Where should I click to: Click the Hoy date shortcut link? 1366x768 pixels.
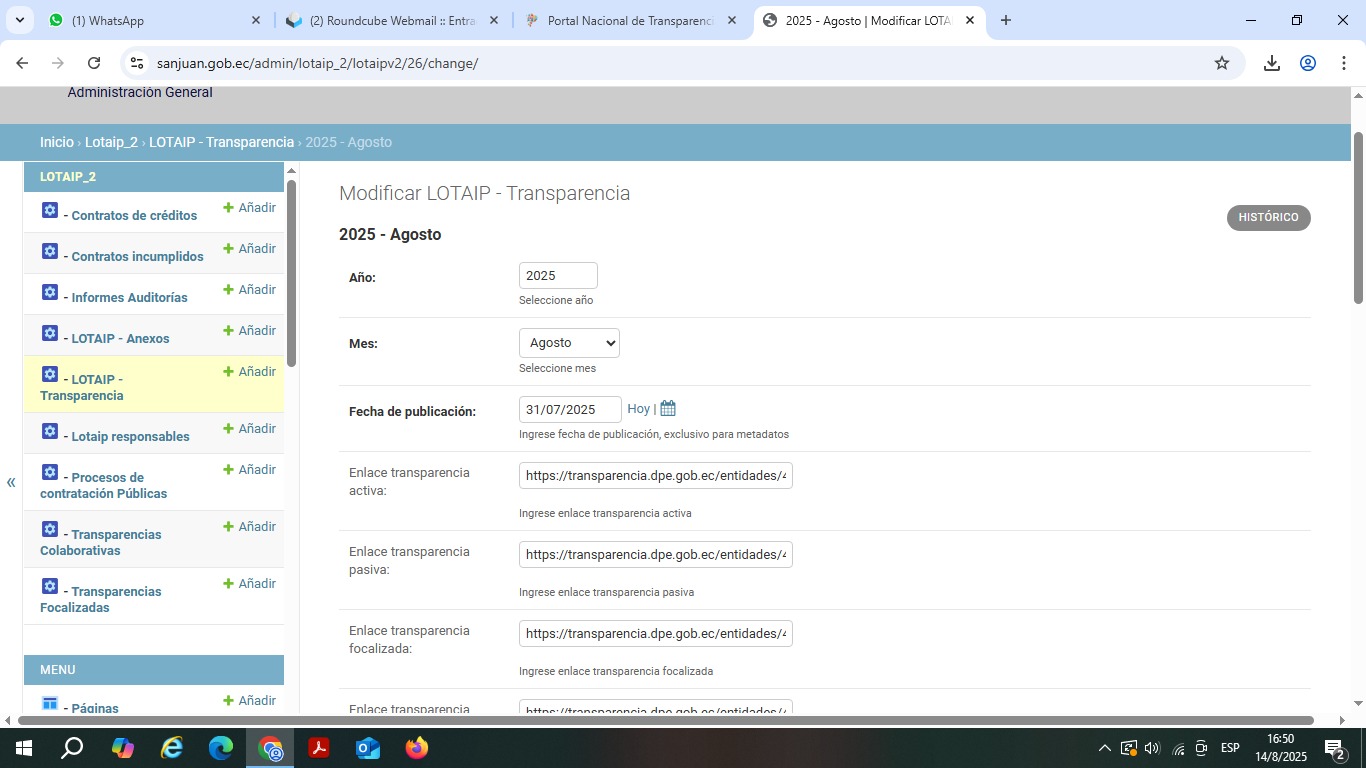(638, 409)
